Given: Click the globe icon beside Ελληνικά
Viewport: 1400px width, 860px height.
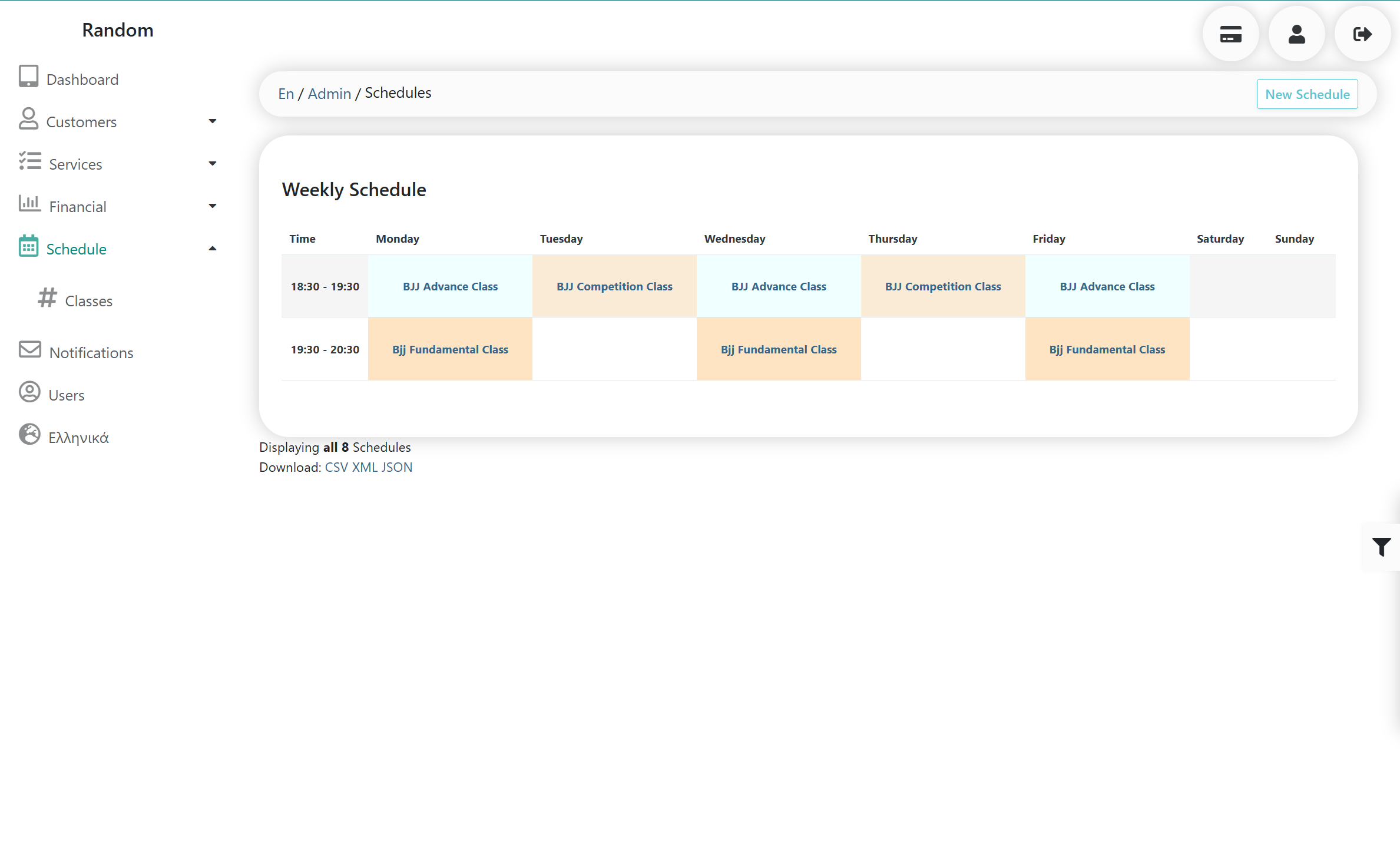Looking at the screenshot, I should [x=29, y=435].
